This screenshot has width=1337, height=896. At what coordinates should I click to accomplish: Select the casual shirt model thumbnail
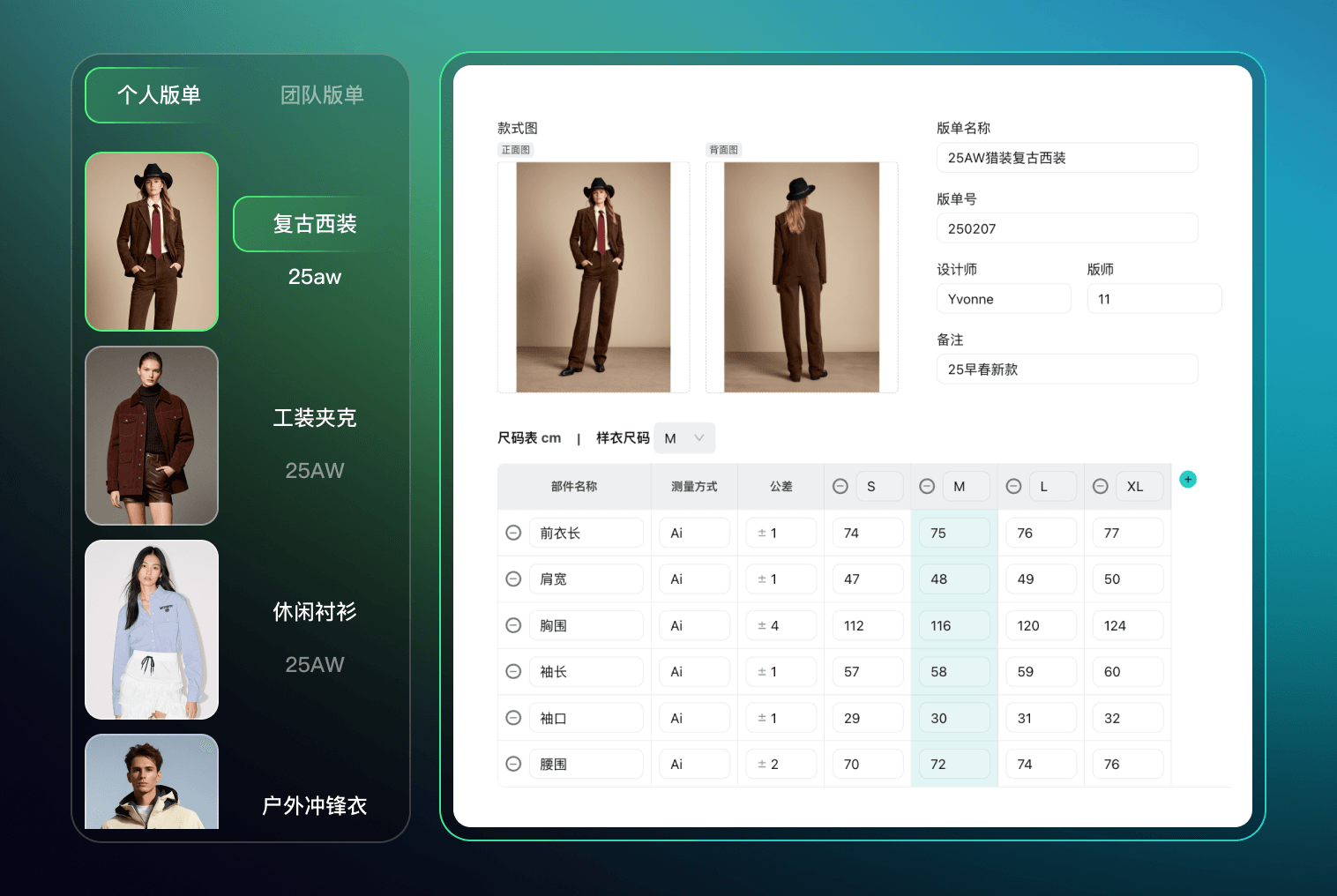pos(152,630)
